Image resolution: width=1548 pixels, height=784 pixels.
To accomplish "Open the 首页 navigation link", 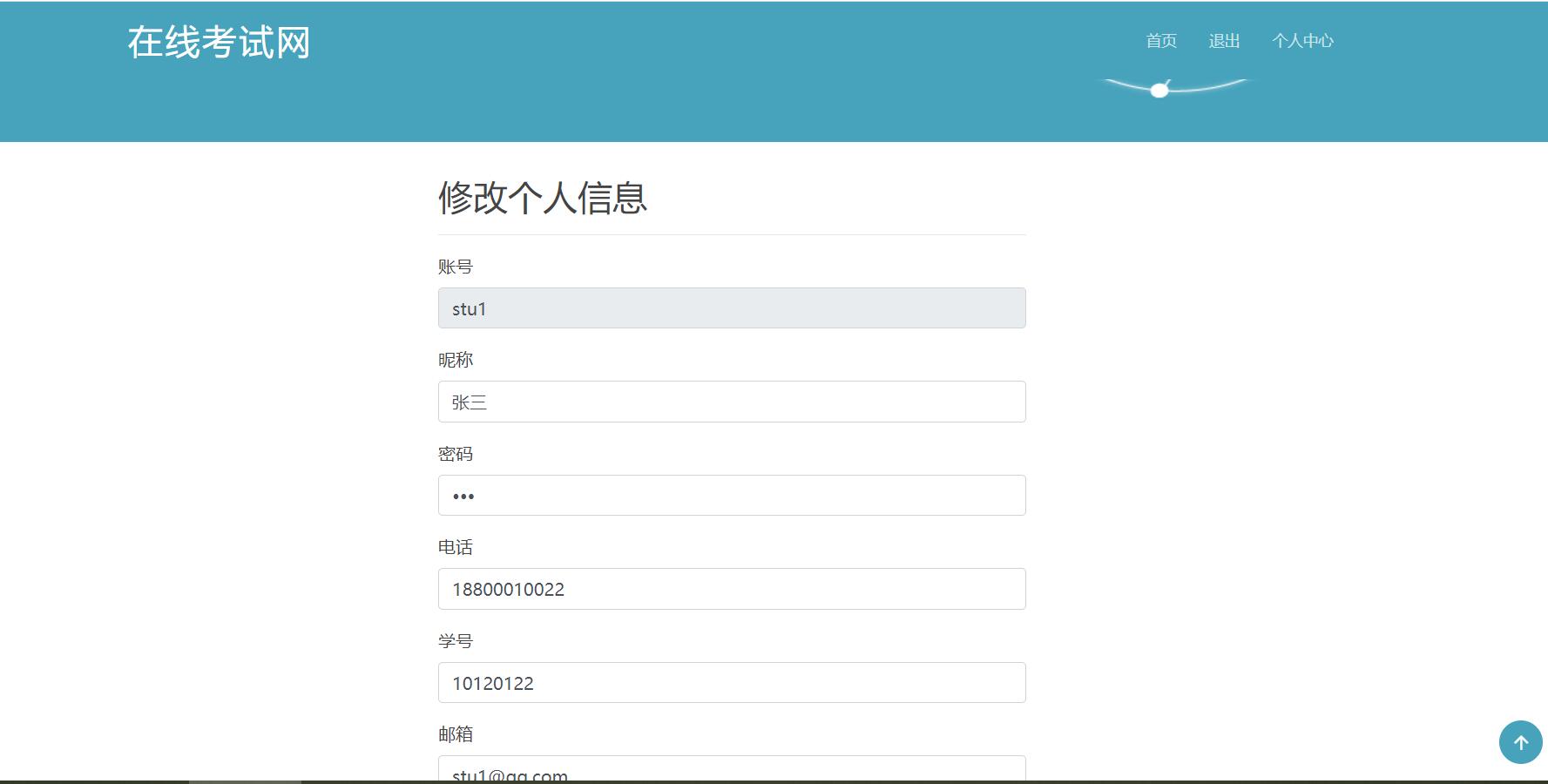I will click(x=1161, y=41).
